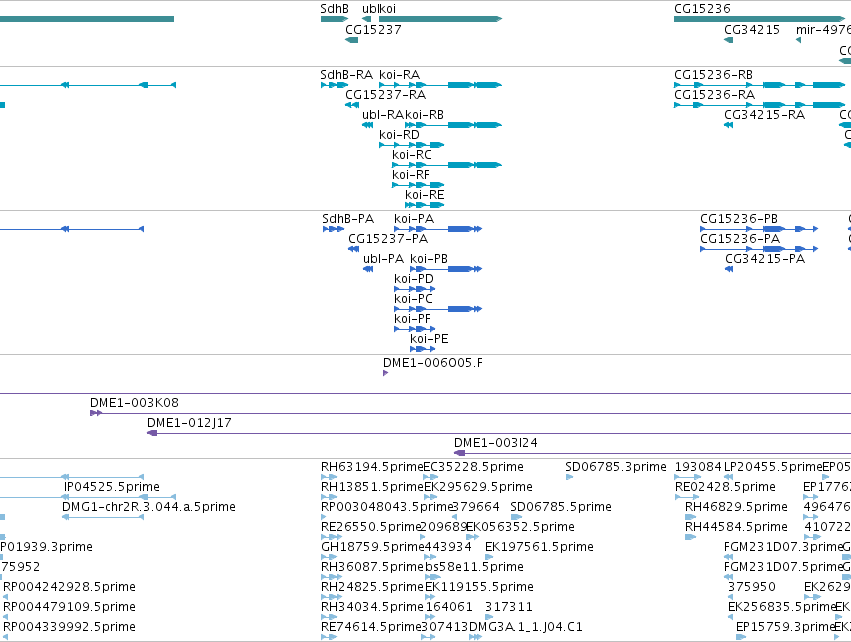Click the EK295629.5prime EST glyph
851x642 pixels.
tap(430, 497)
